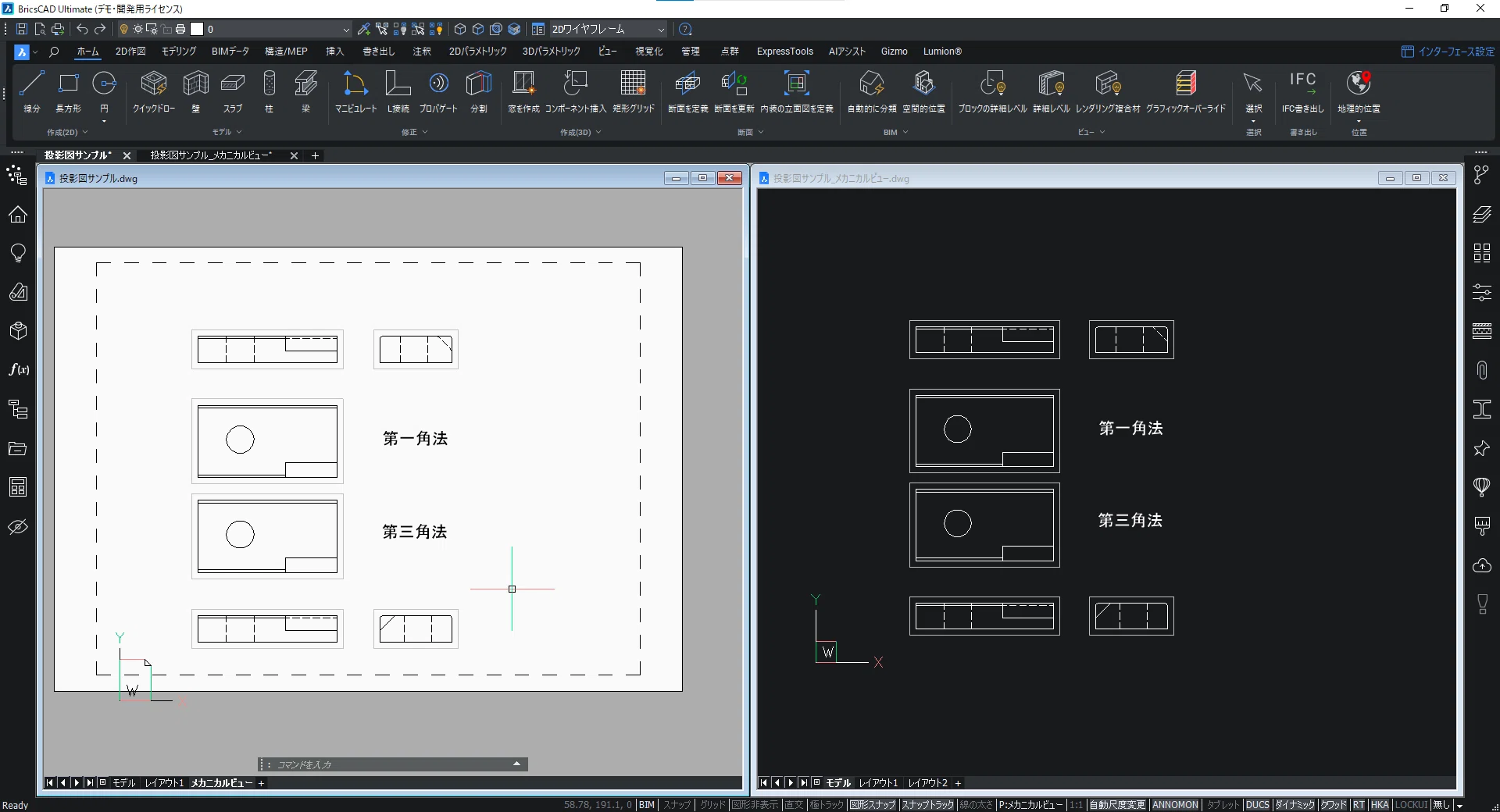
Task: Select the 梁 beam tool
Action: pyautogui.click(x=306, y=91)
